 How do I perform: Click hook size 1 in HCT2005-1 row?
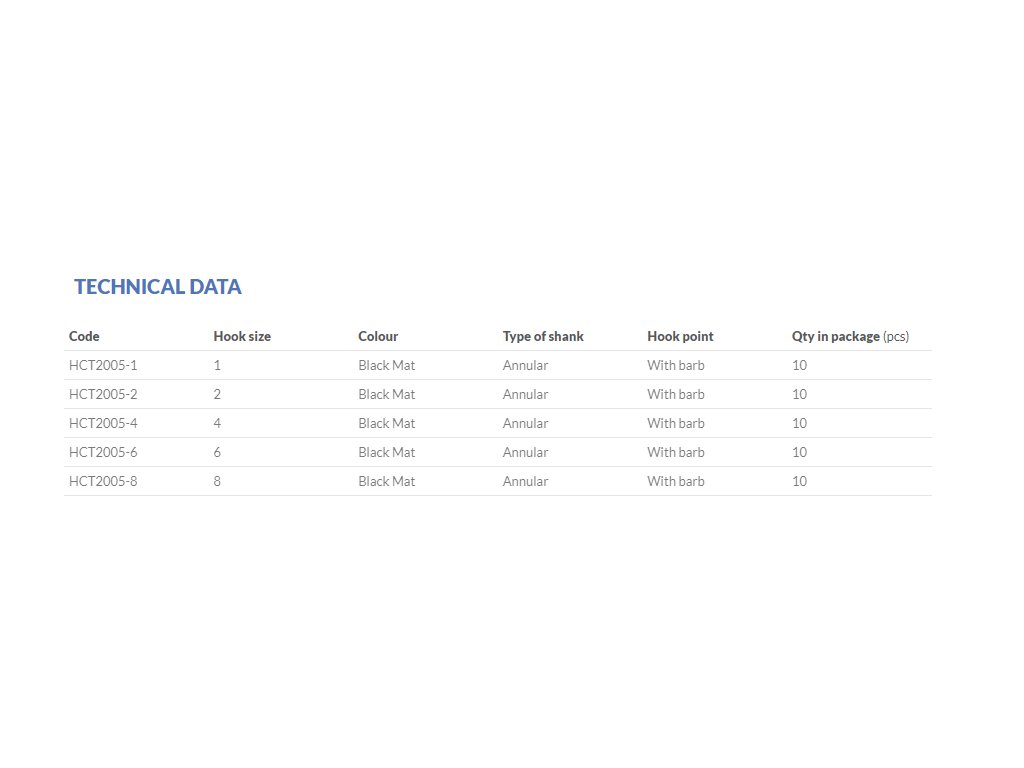pyautogui.click(x=217, y=365)
